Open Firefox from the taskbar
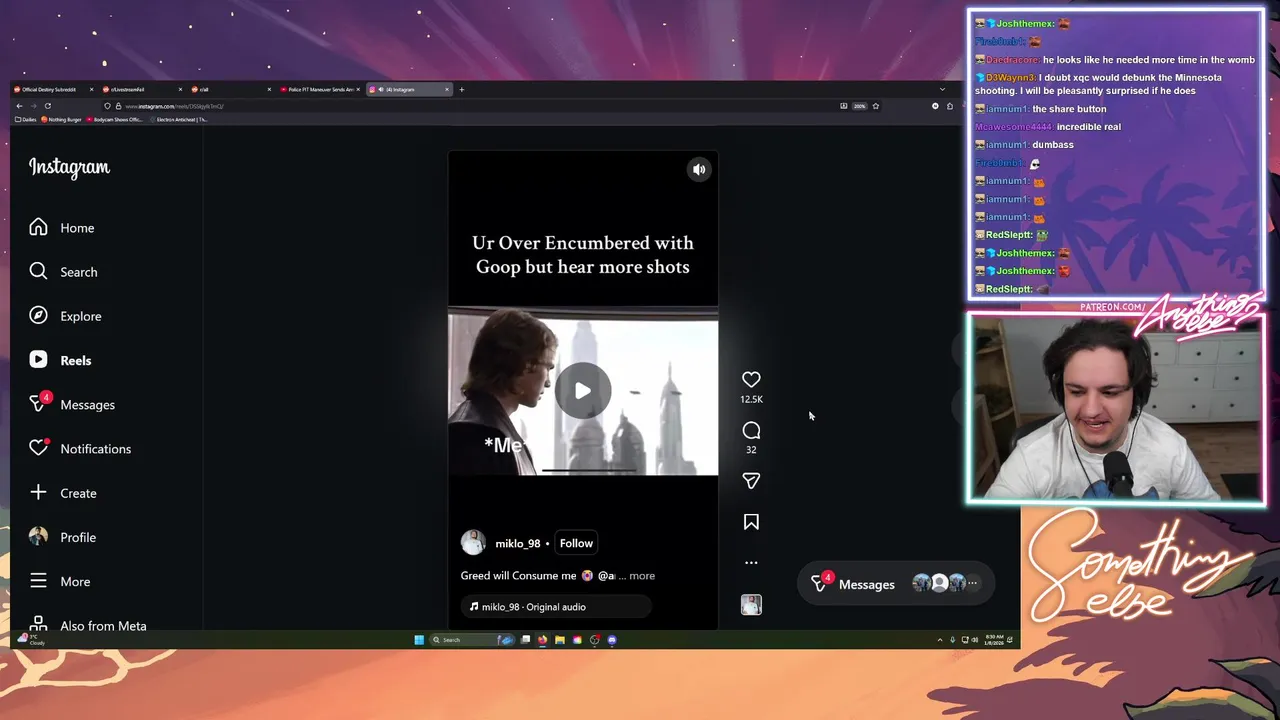The height and width of the screenshot is (720, 1280). click(542, 640)
